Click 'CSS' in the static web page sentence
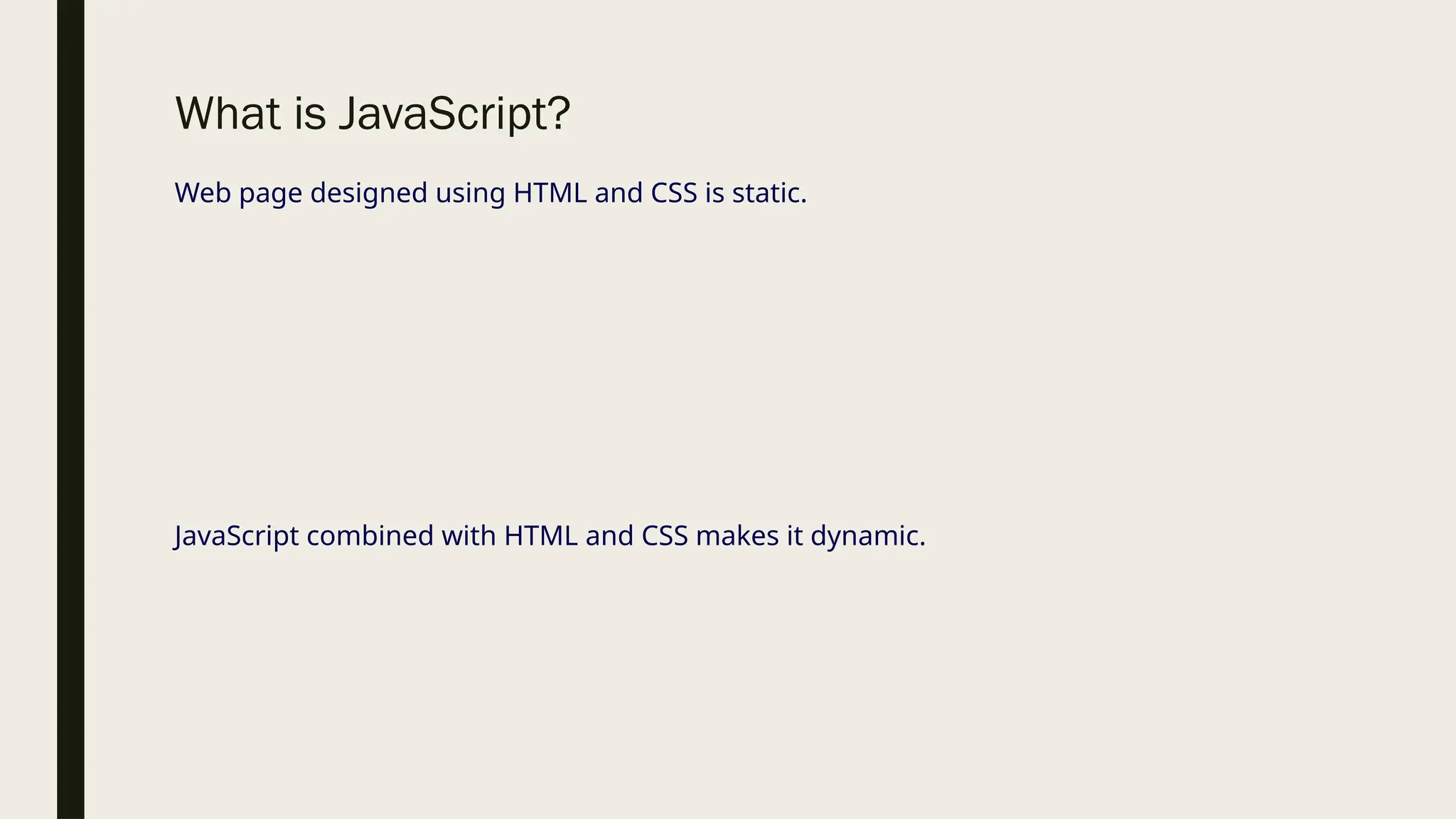This screenshot has width=1456, height=819. point(674,193)
